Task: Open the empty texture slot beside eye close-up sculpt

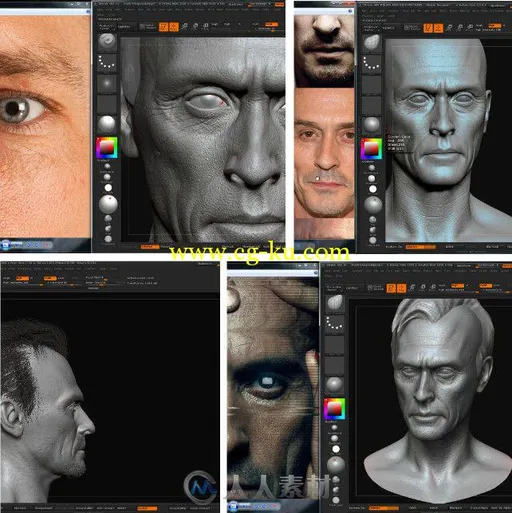Action: pos(107,104)
